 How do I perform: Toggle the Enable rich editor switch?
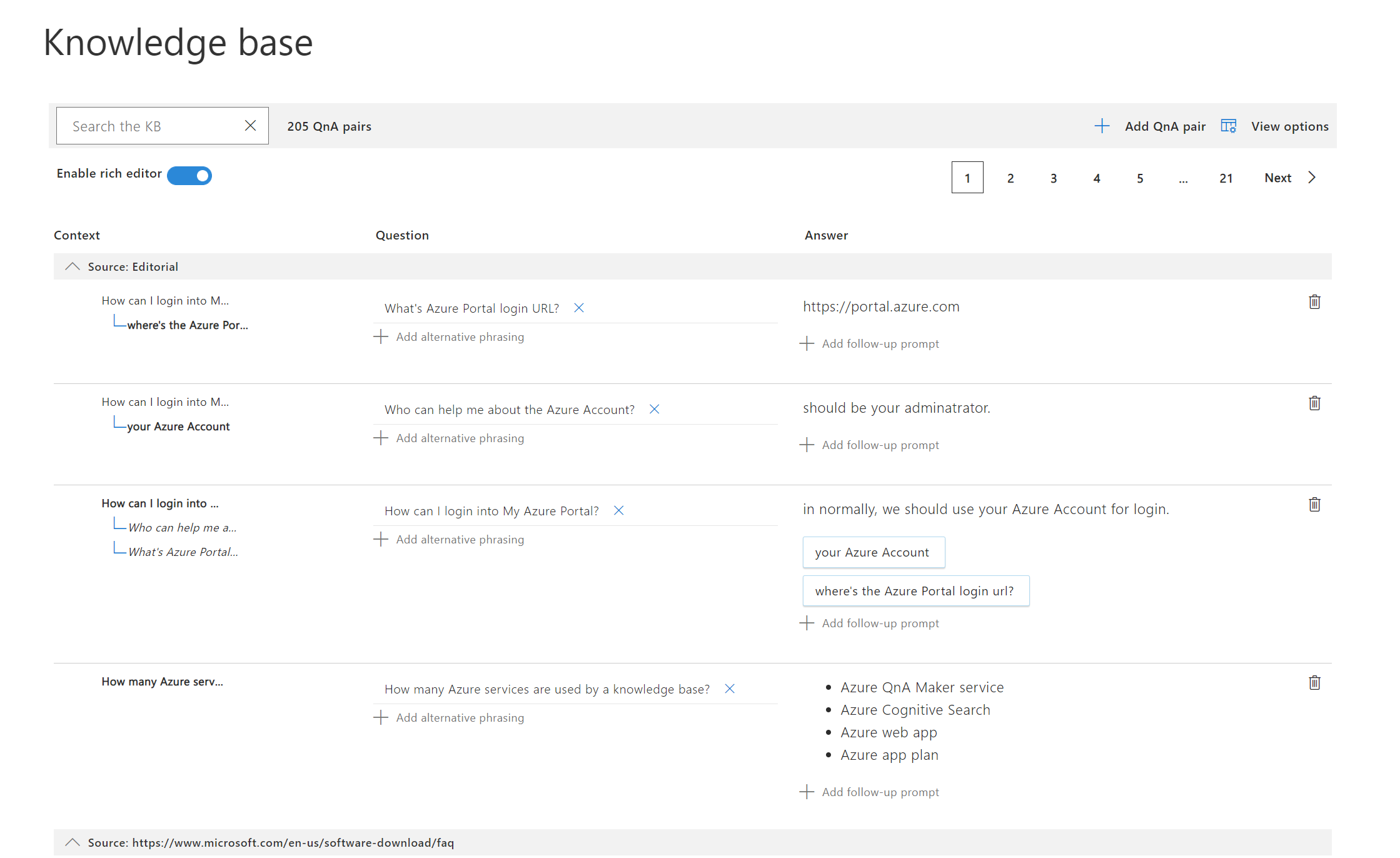point(189,176)
